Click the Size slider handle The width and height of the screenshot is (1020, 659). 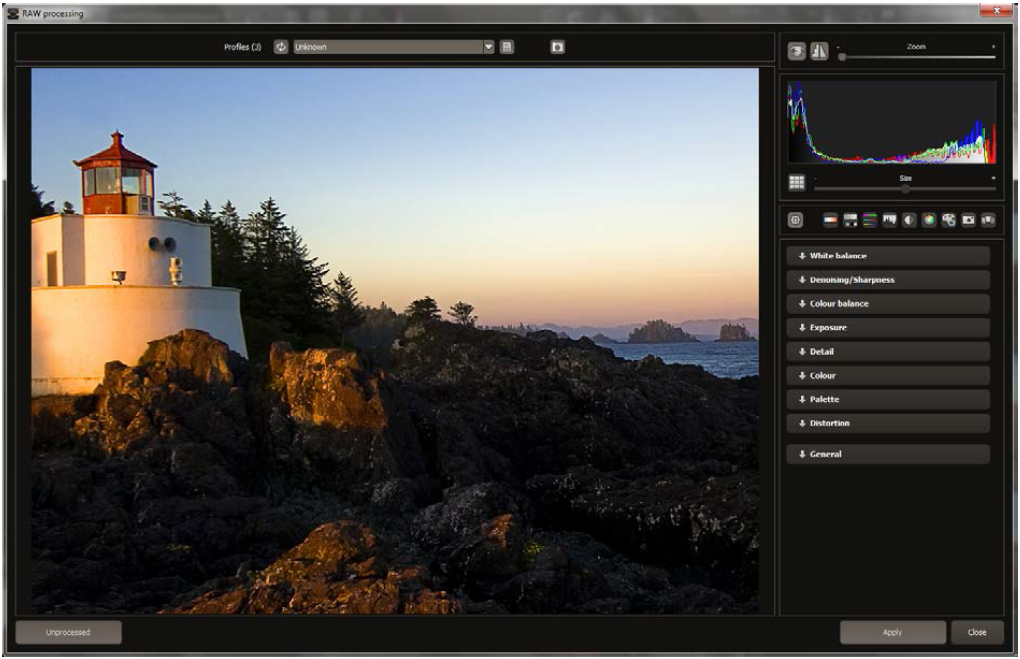pyautogui.click(x=905, y=189)
